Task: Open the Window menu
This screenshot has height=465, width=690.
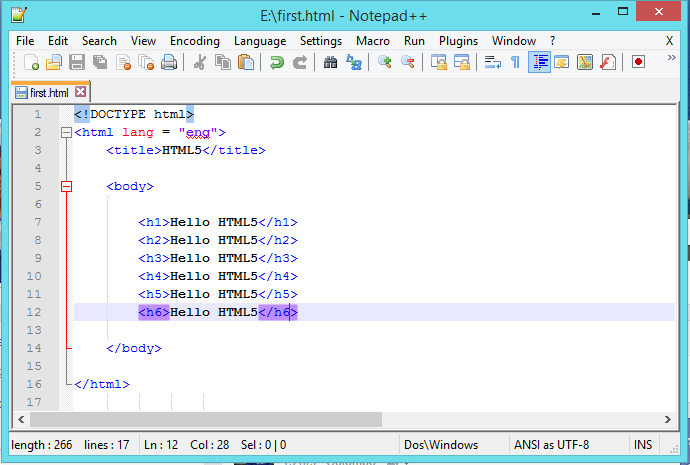Action: pyautogui.click(x=514, y=41)
